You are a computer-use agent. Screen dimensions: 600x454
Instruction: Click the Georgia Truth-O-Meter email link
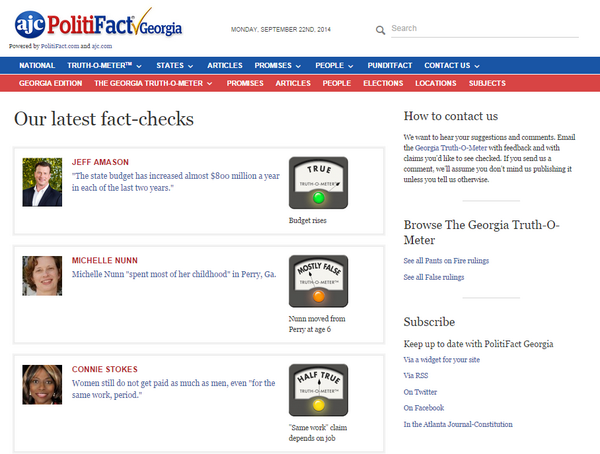pos(451,148)
